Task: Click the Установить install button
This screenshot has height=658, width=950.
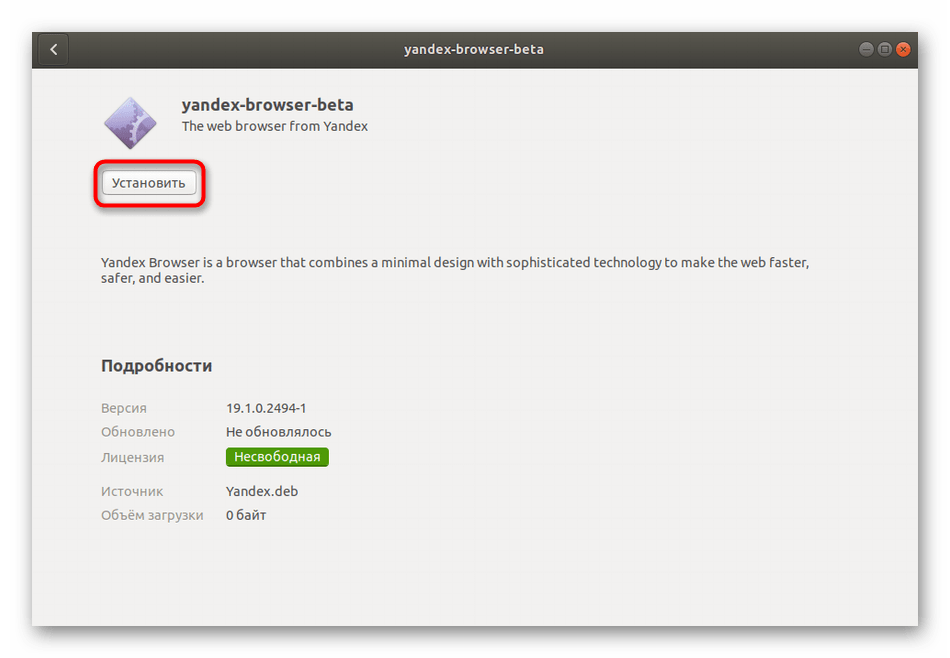Action: click(x=149, y=183)
